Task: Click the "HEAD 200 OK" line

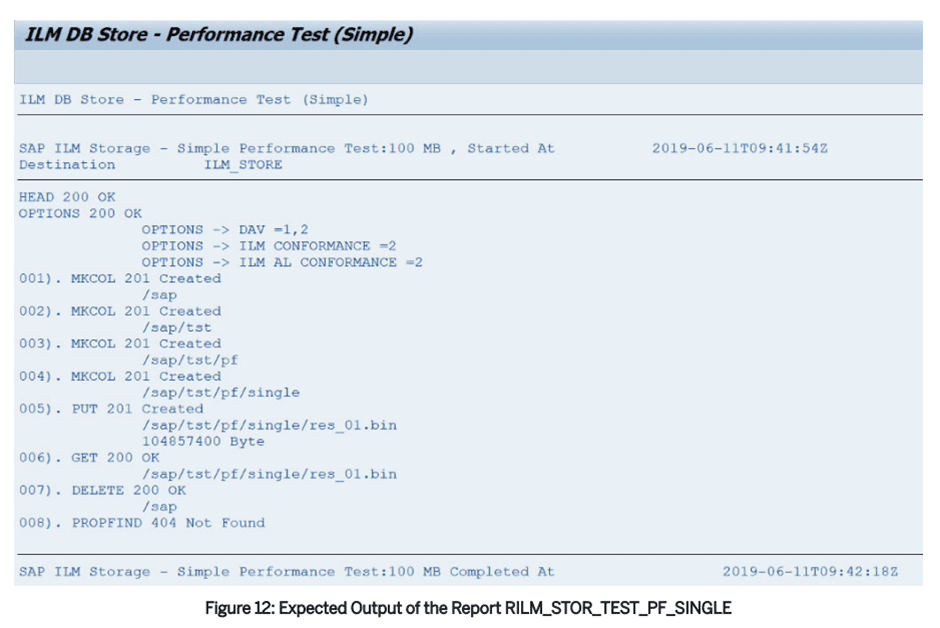Action: coord(67,197)
